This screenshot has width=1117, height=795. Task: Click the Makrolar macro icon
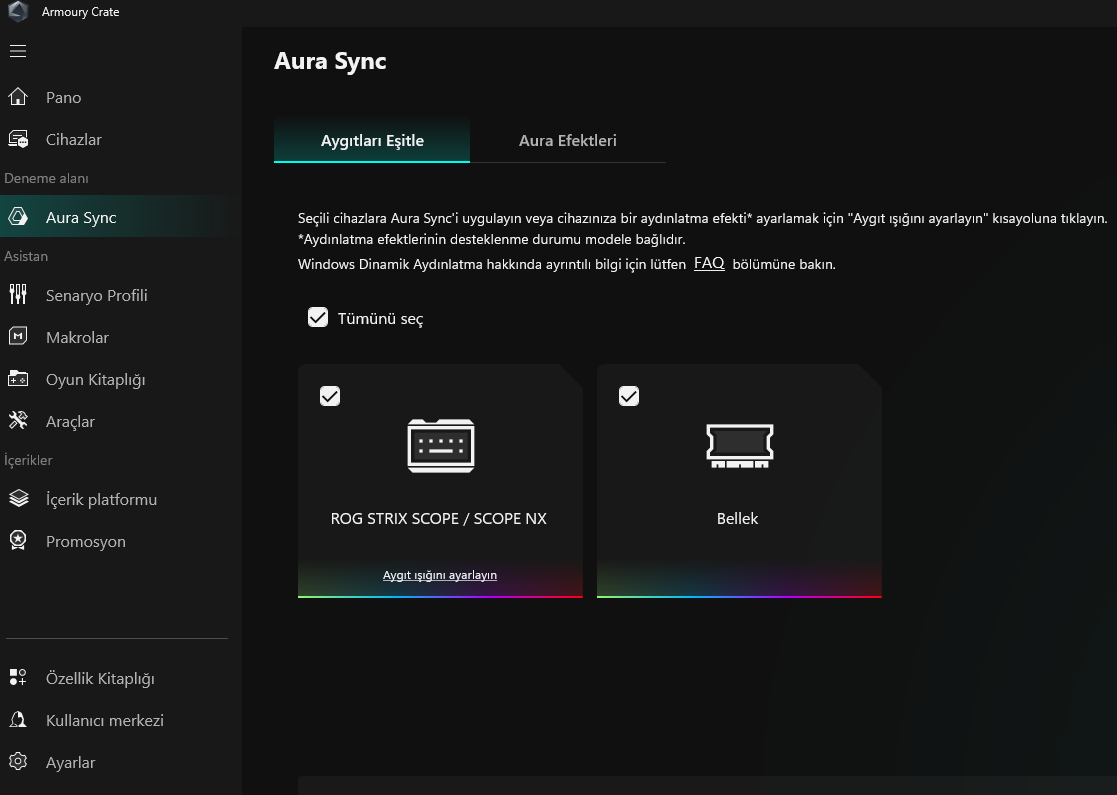coord(18,336)
